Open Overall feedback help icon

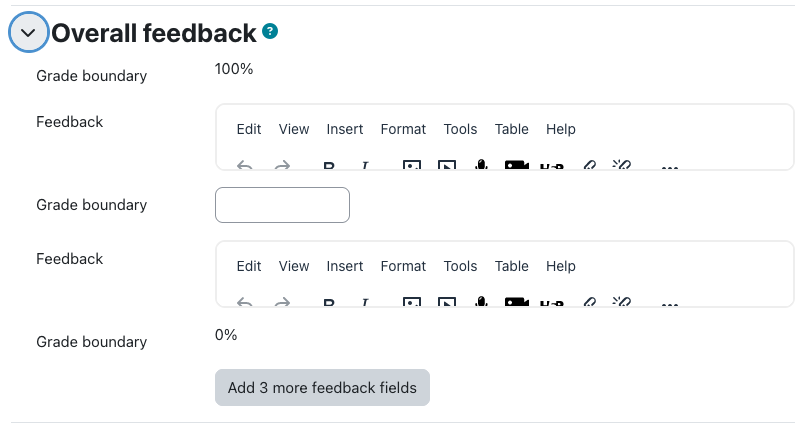[270, 32]
